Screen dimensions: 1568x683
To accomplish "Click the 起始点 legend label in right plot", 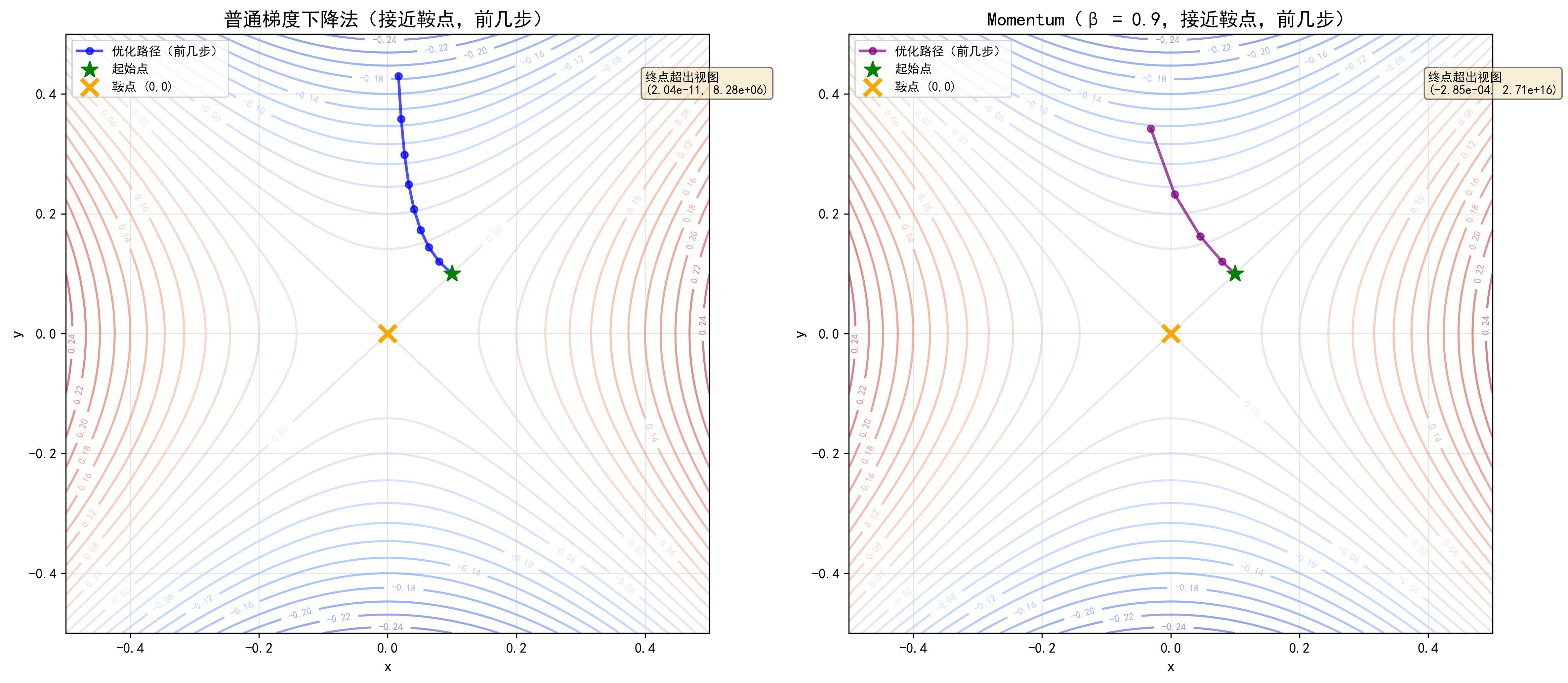I will click(x=913, y=69).
